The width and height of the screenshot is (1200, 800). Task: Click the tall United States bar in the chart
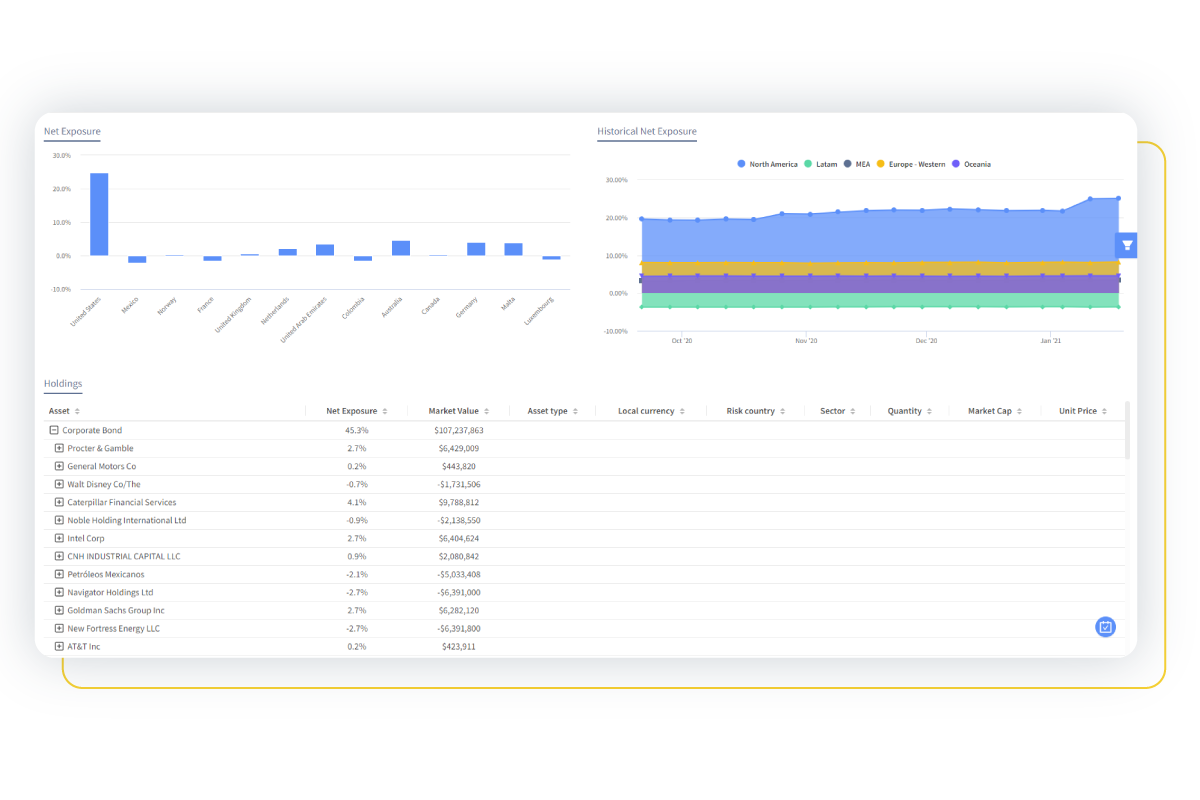(x=97, y=215)
